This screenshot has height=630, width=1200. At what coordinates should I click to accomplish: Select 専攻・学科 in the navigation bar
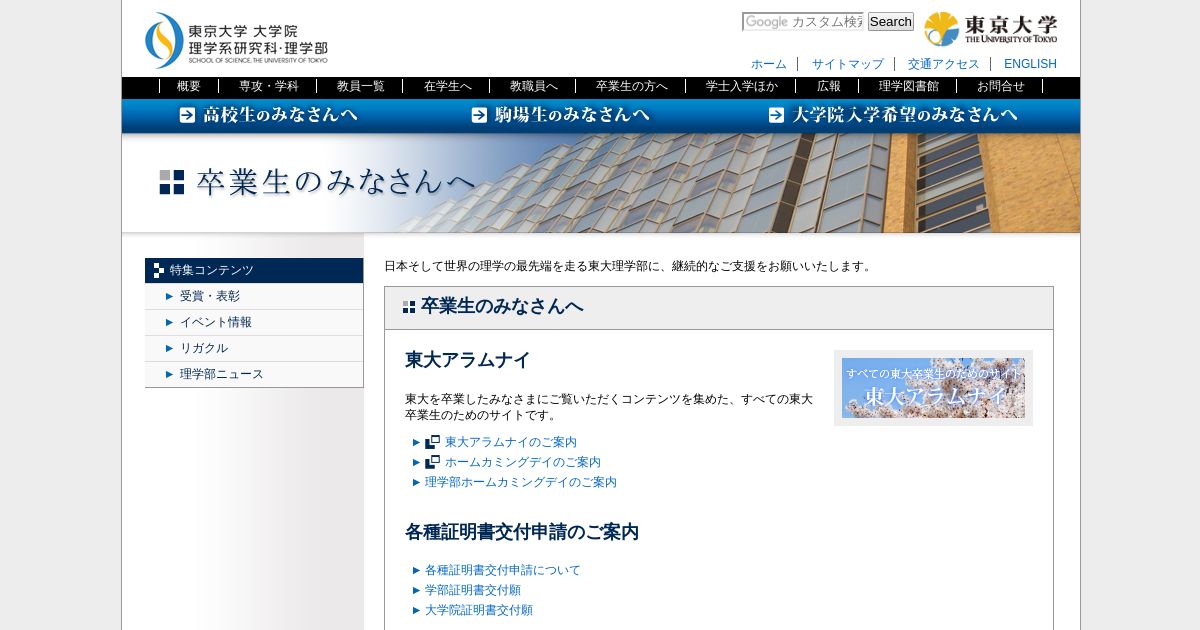click(x=268, y=86)
